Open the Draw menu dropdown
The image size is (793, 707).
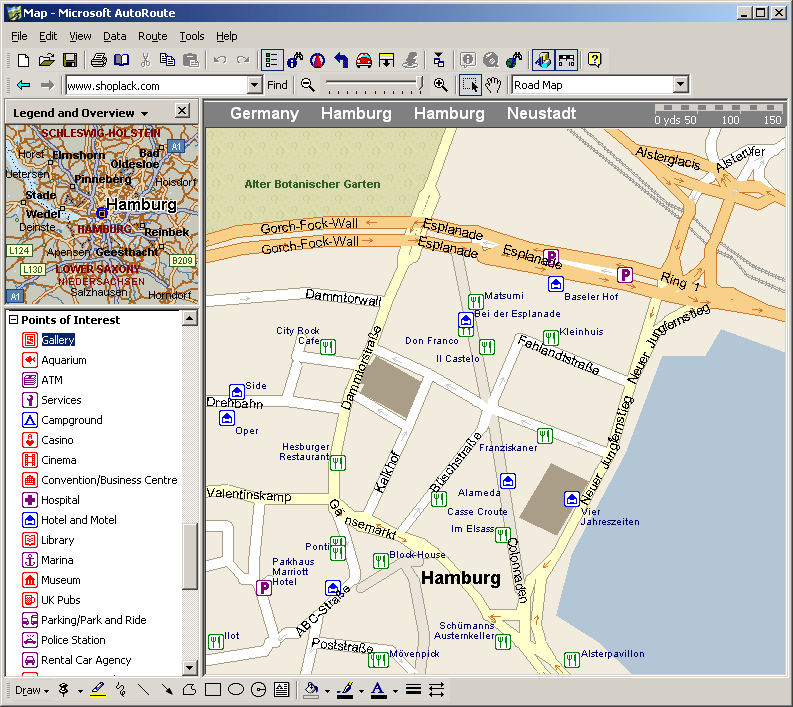tap(32, 690)
